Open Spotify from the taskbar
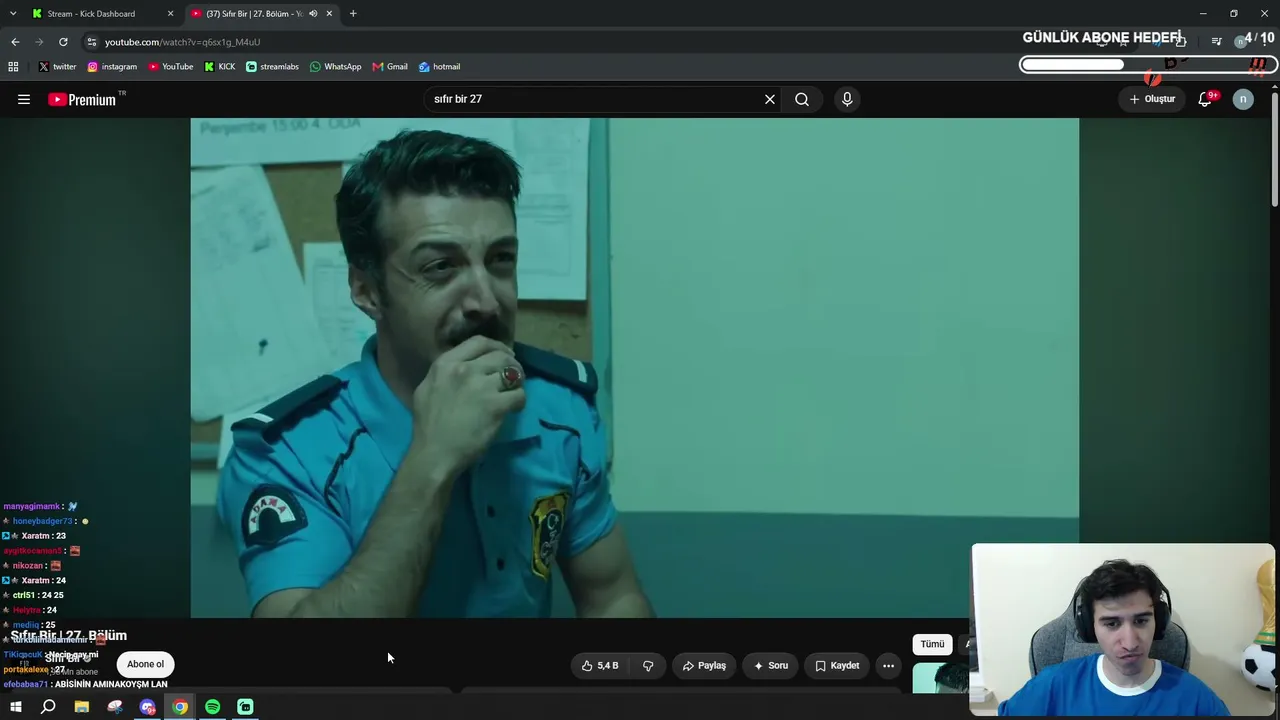This screenshot has height=720, width=1280. (x=213, y=707)
